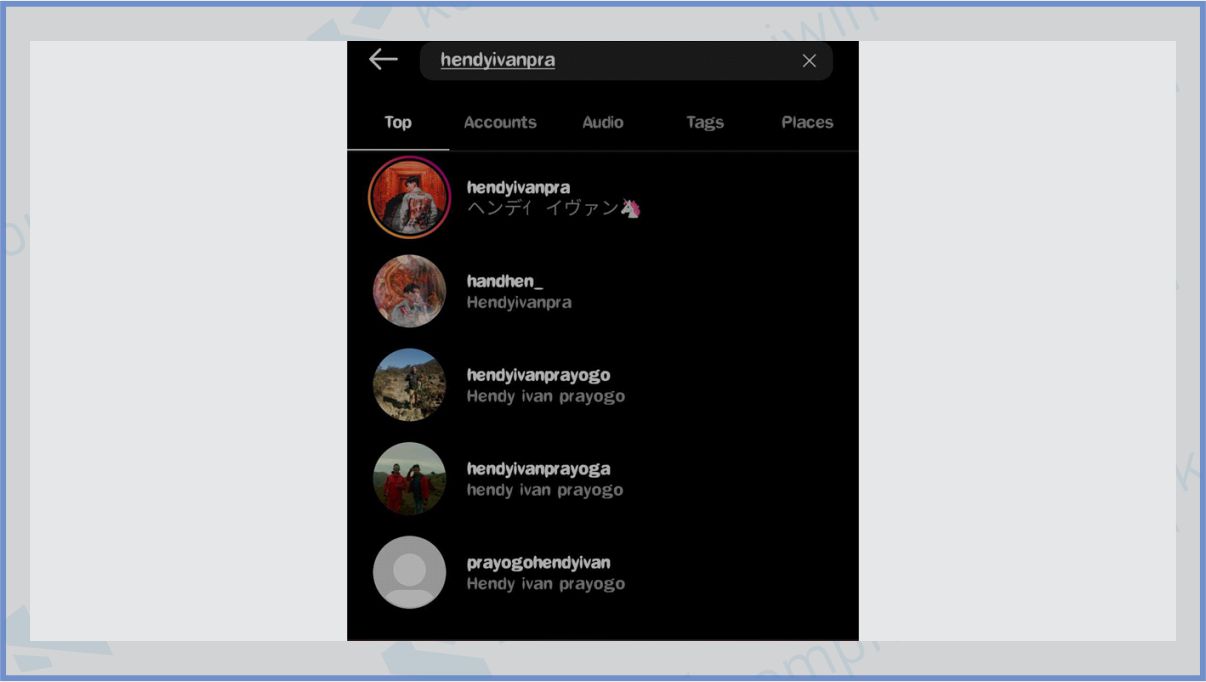Viewport: 1206px width, 682px height.
Task: Click the handhen_ profile avatar
Action: click(409, 291)
